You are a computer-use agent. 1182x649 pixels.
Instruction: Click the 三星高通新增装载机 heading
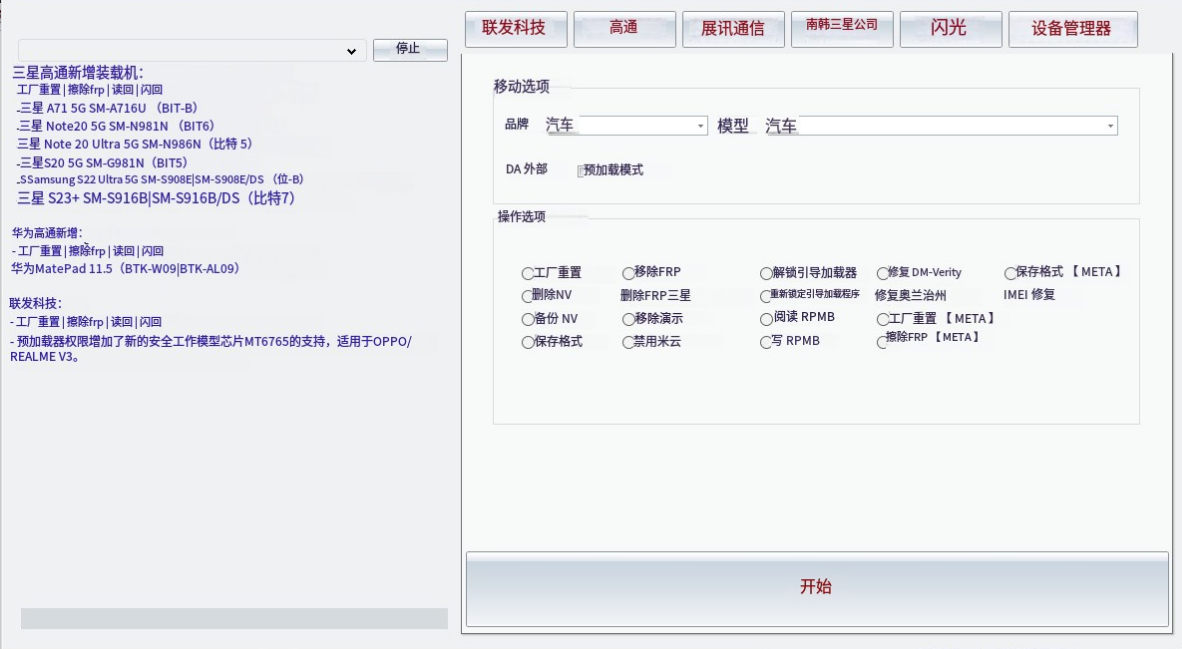[78, 72]
